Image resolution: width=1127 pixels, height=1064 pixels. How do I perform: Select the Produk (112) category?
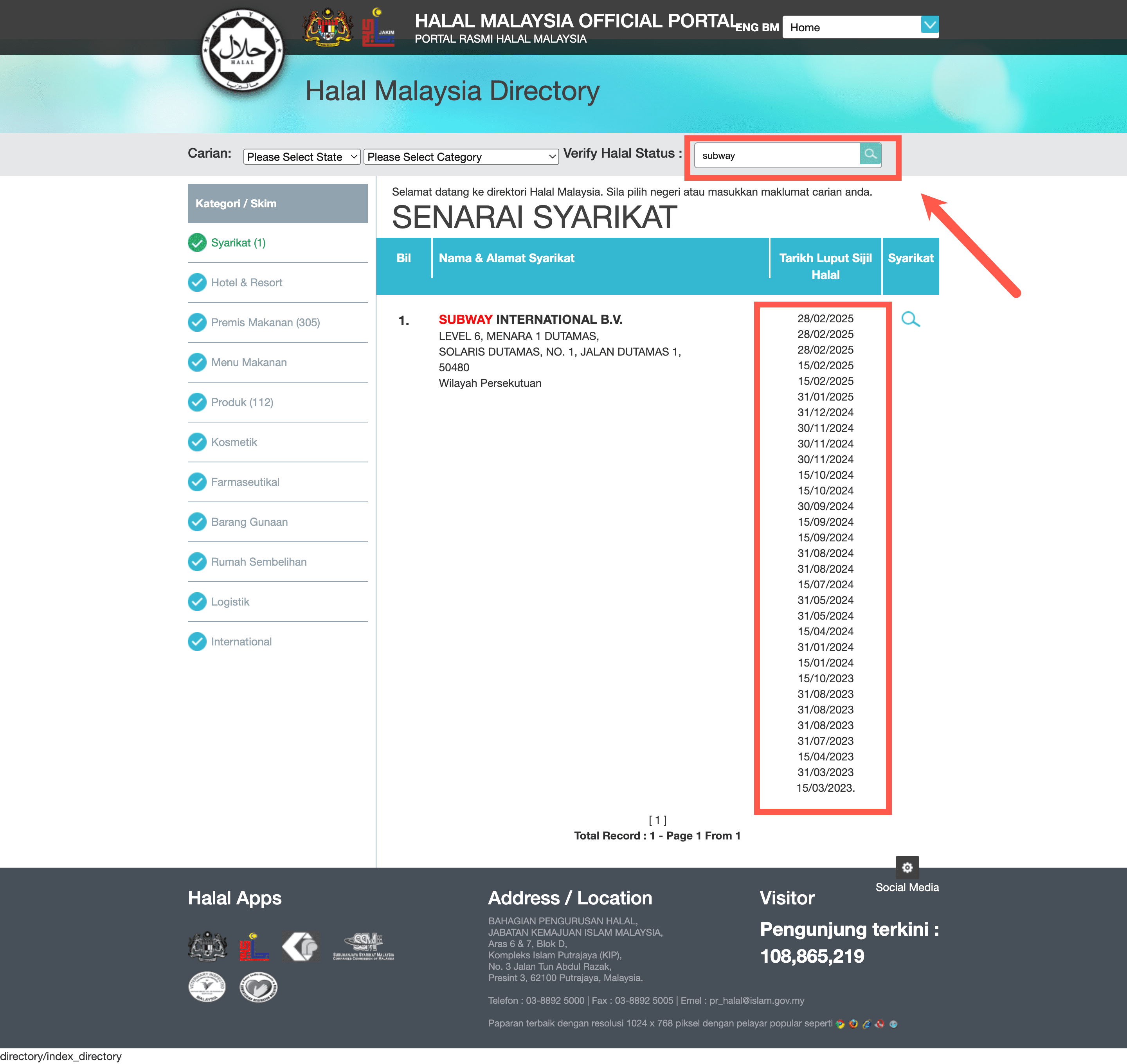242,402
